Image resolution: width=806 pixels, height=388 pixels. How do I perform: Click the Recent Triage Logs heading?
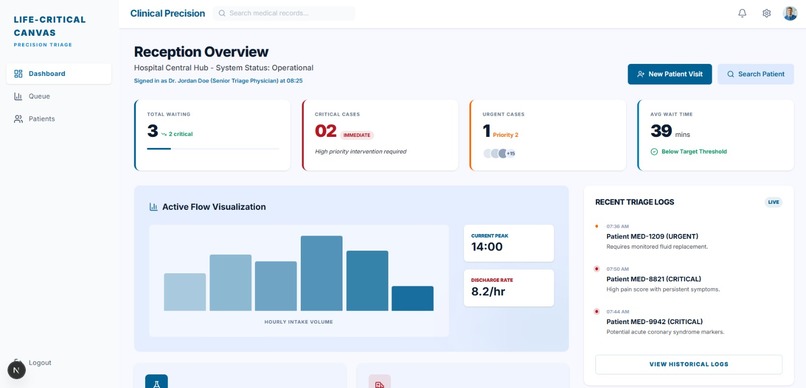point(635,202)
